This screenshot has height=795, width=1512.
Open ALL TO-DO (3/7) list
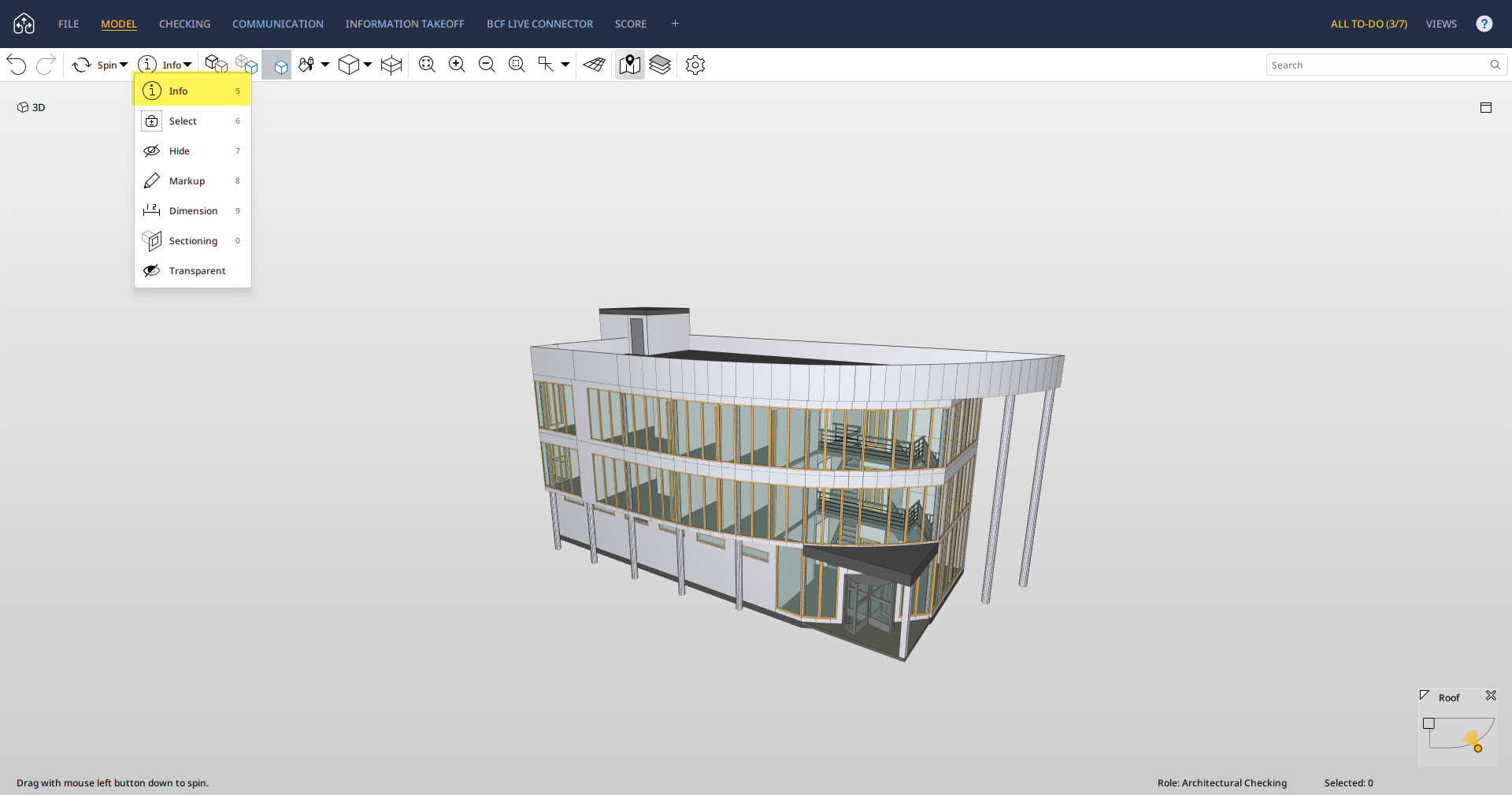click(1369, 24)
